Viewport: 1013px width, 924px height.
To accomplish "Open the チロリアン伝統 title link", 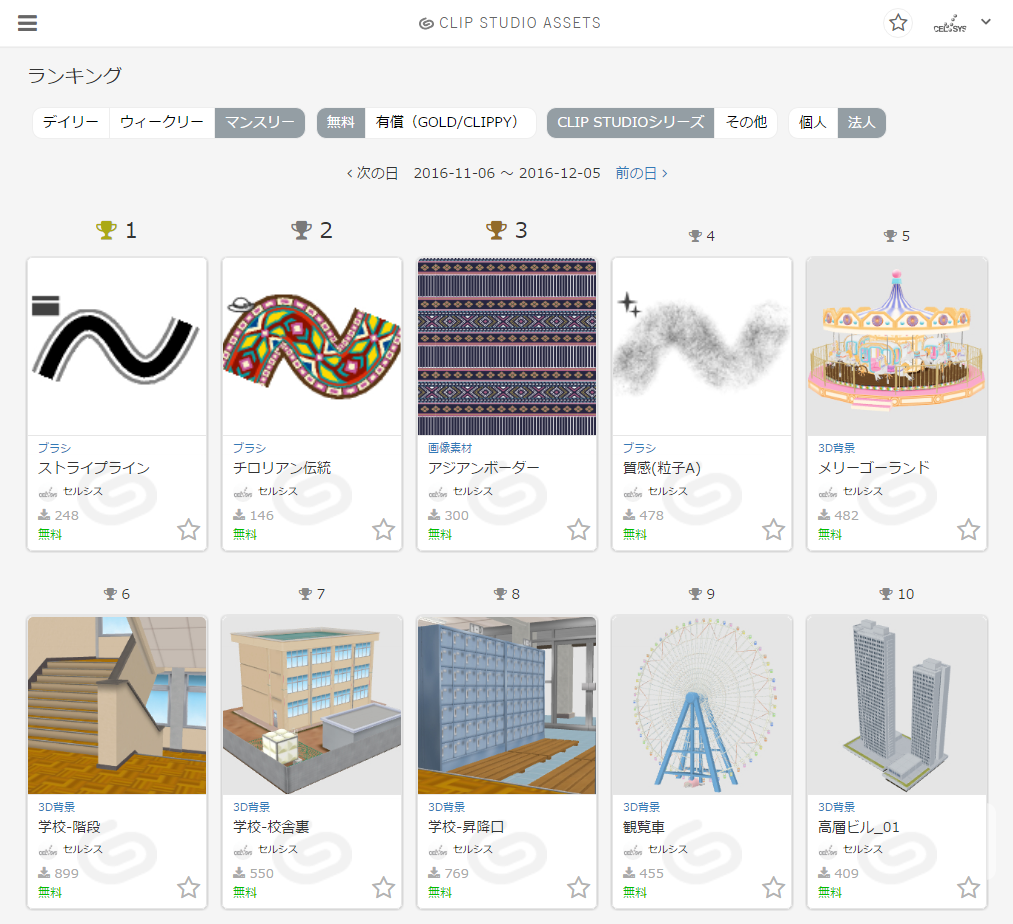I will click(x=282, y=468).
